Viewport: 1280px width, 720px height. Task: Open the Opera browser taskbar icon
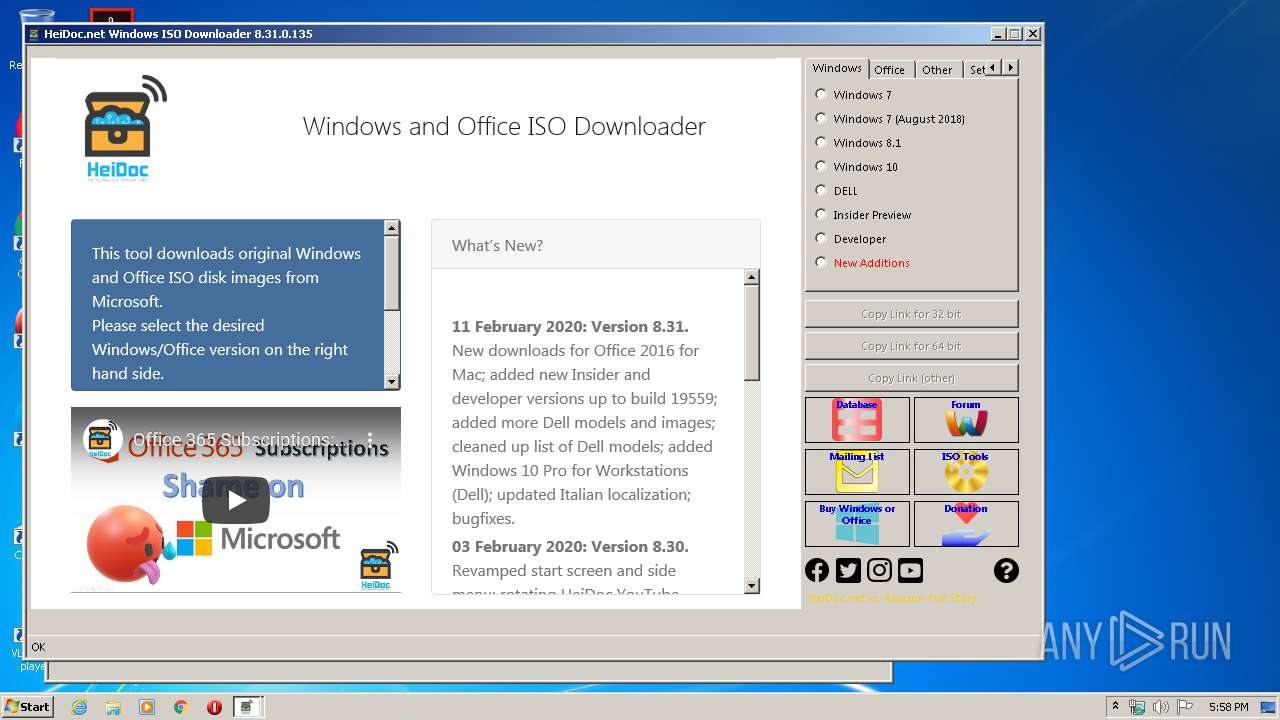214,707
